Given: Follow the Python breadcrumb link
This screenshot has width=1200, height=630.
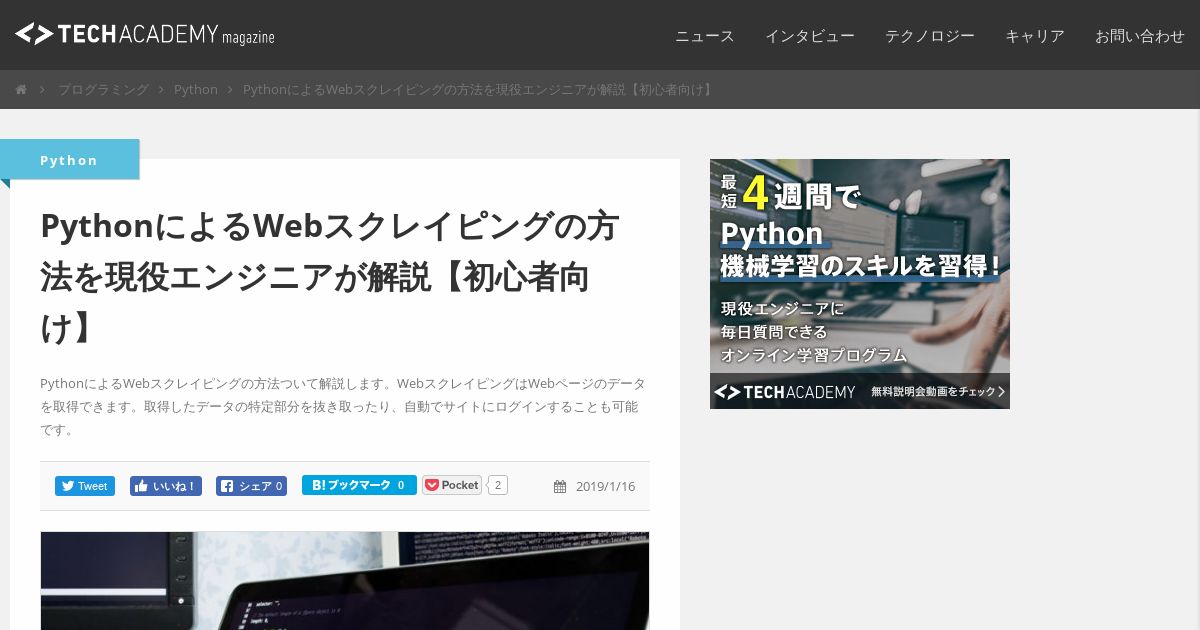Looking at the screenshot, I should point(196,90).
